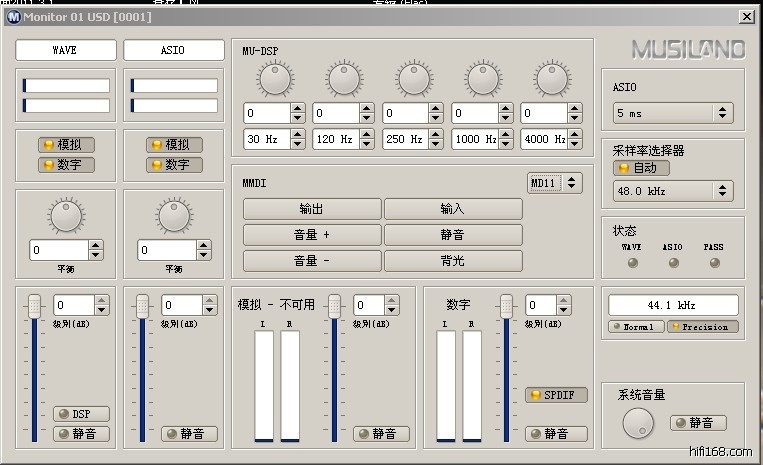Click the 背光 backlight button

point(453,261)
